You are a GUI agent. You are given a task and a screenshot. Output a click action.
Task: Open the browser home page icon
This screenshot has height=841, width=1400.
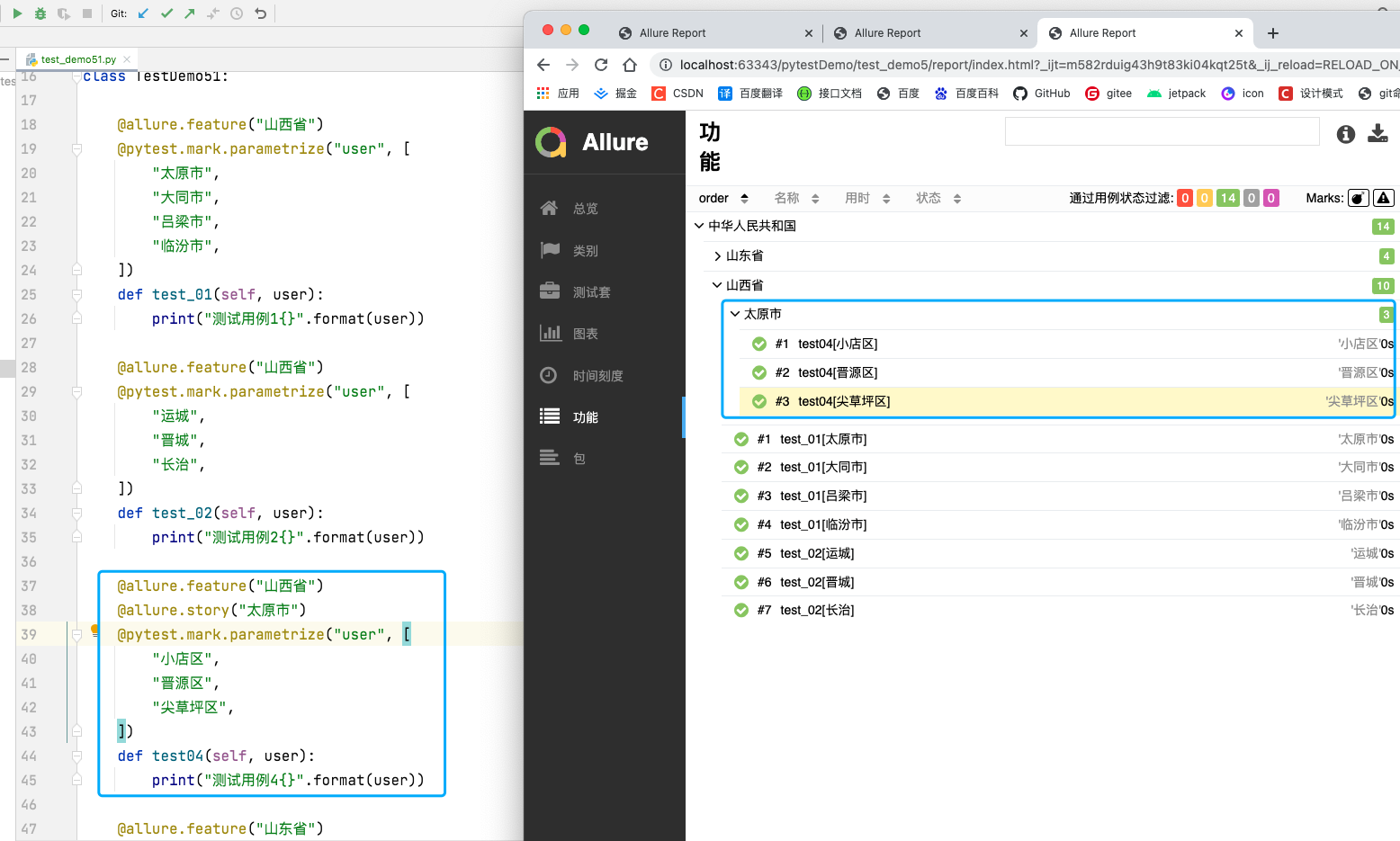(x=630, y=65)
